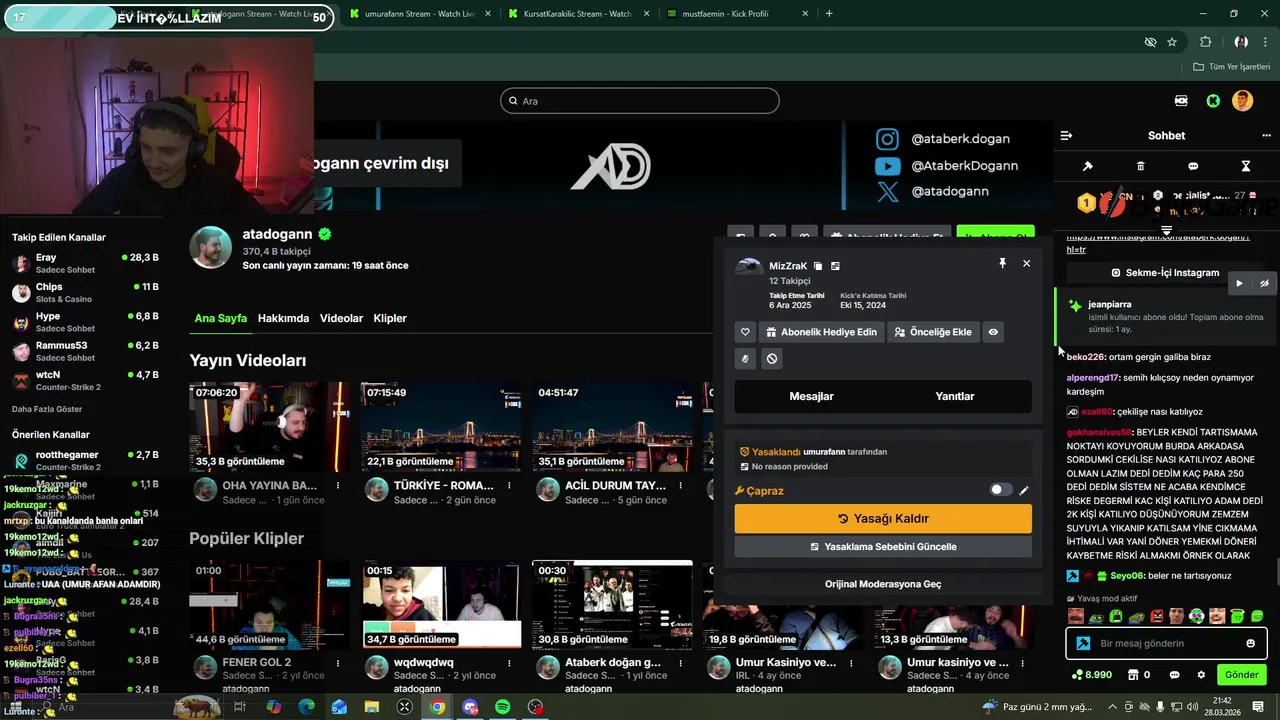Click the ban circle icon in user card
The image size is (1280, 720).
[772, 358]
